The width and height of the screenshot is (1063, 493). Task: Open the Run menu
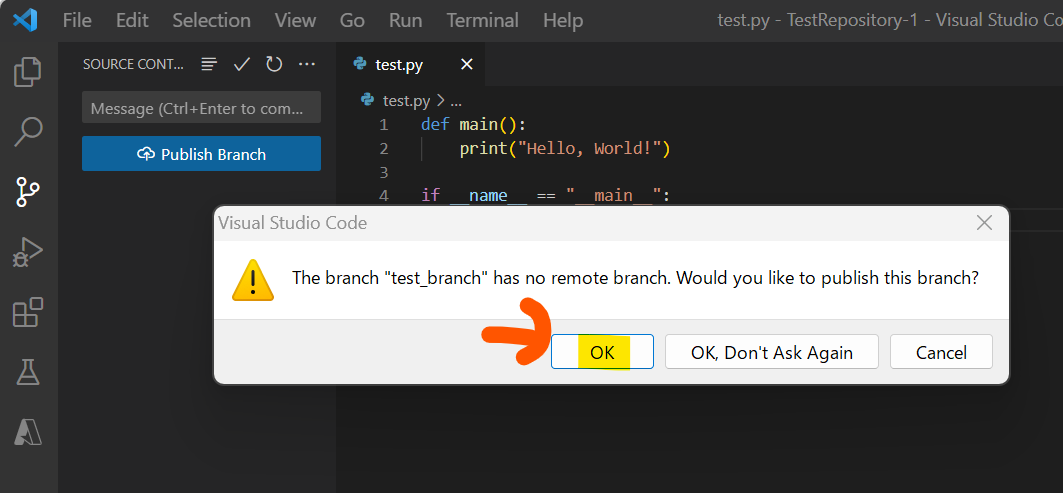tap(405, 20)
